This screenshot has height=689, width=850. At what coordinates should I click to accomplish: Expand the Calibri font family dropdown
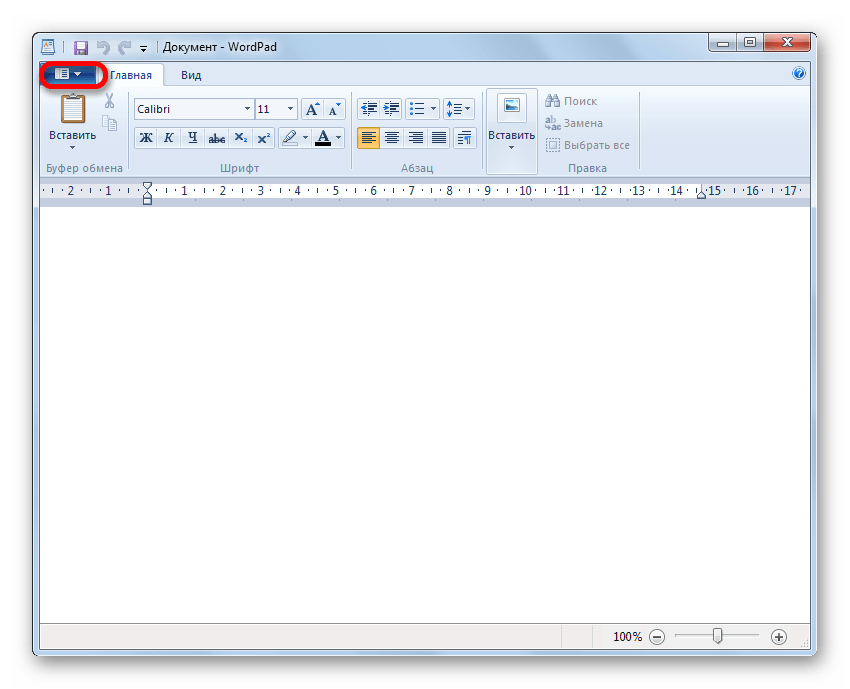click(247, 109)
